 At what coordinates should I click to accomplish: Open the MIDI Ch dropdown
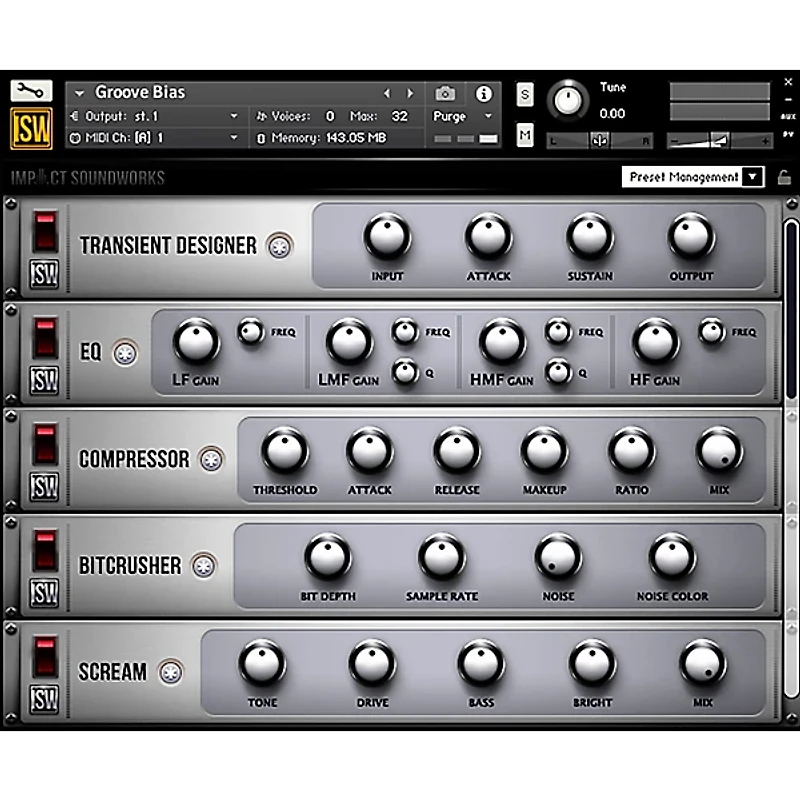click(234, 138)
